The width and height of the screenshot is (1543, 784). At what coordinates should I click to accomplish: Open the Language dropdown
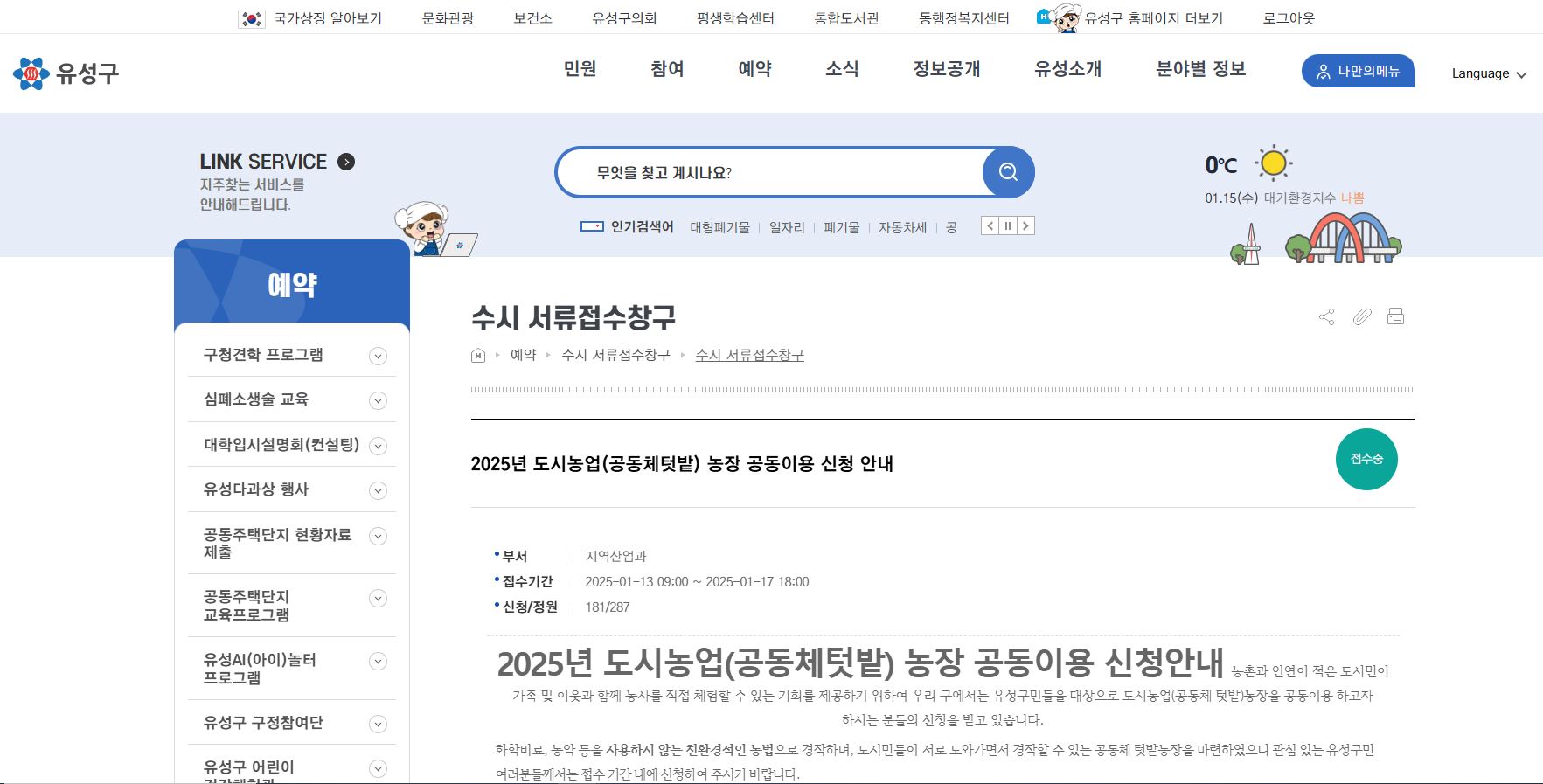[1489, 73]
